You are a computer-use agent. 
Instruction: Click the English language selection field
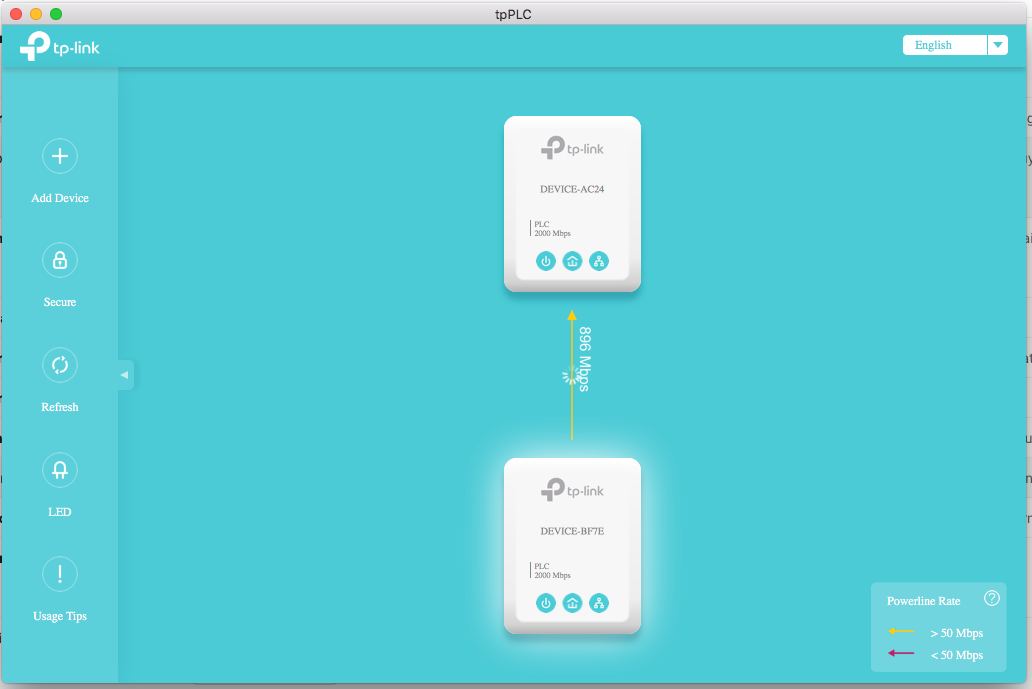coord(944,45)
